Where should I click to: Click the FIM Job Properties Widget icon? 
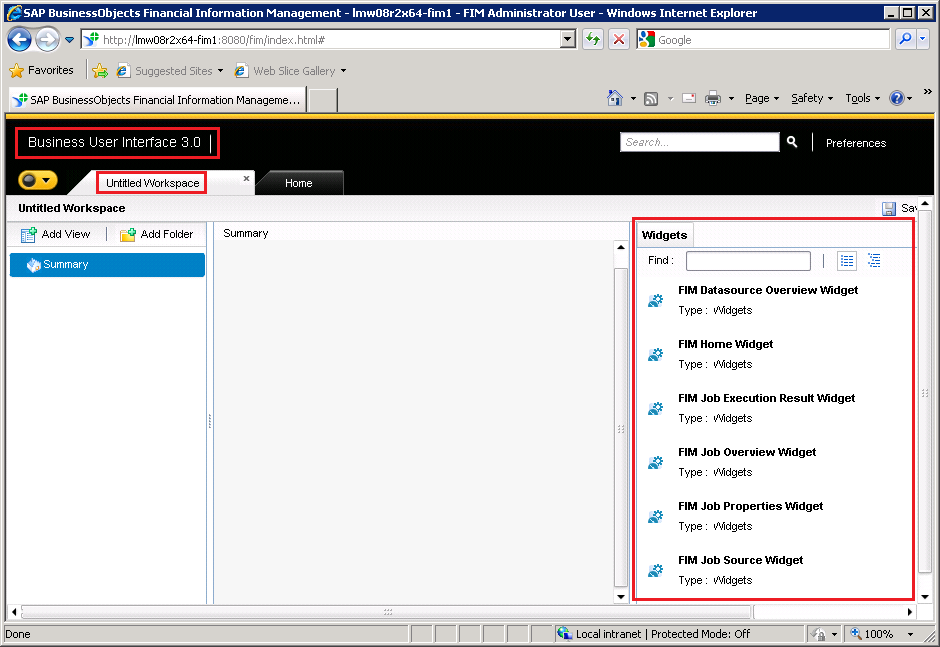click(656, 516)
